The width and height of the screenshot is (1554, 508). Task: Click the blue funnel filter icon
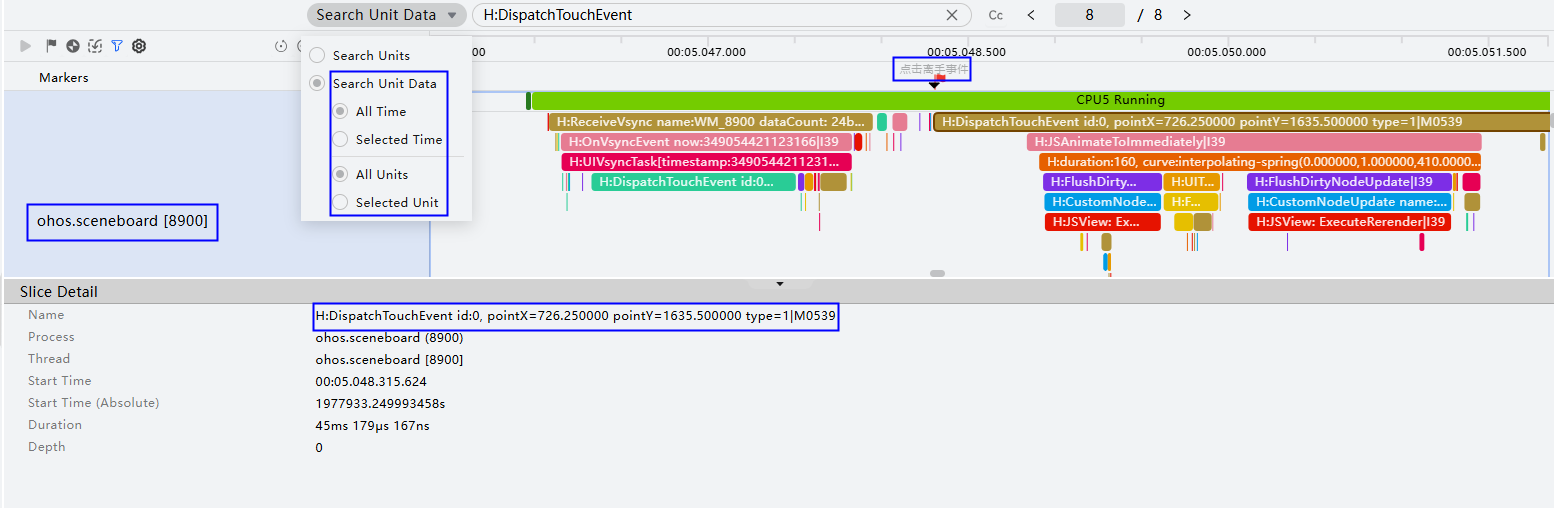tap(117, 46)
